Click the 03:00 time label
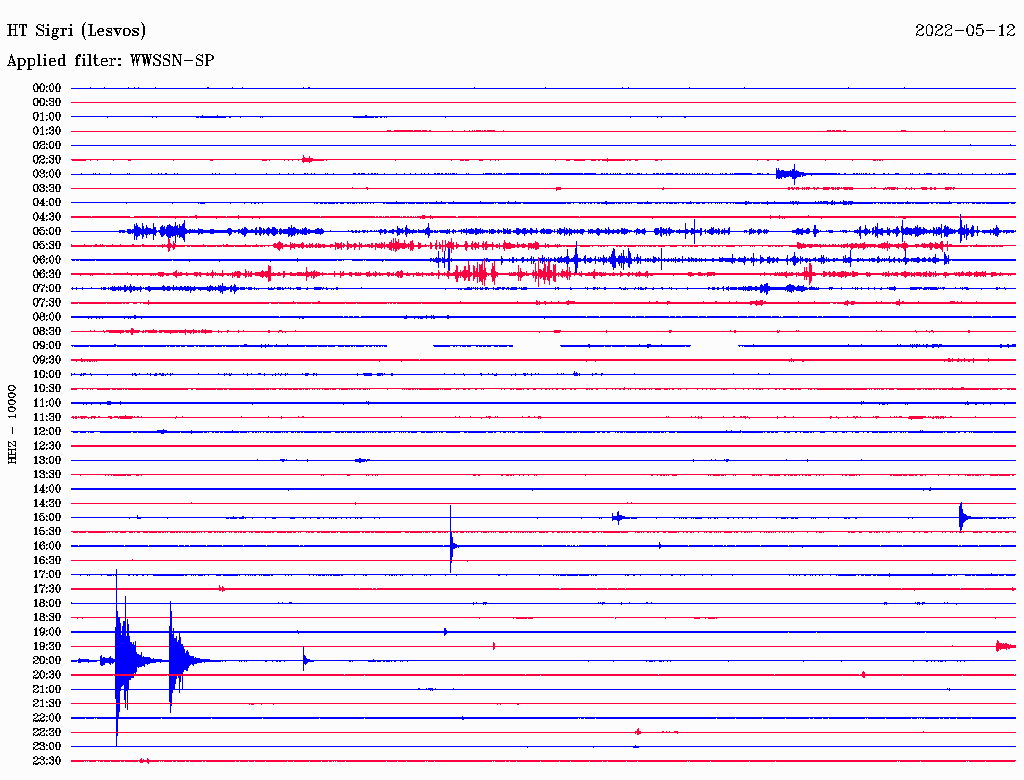 (x=47, y=174)
